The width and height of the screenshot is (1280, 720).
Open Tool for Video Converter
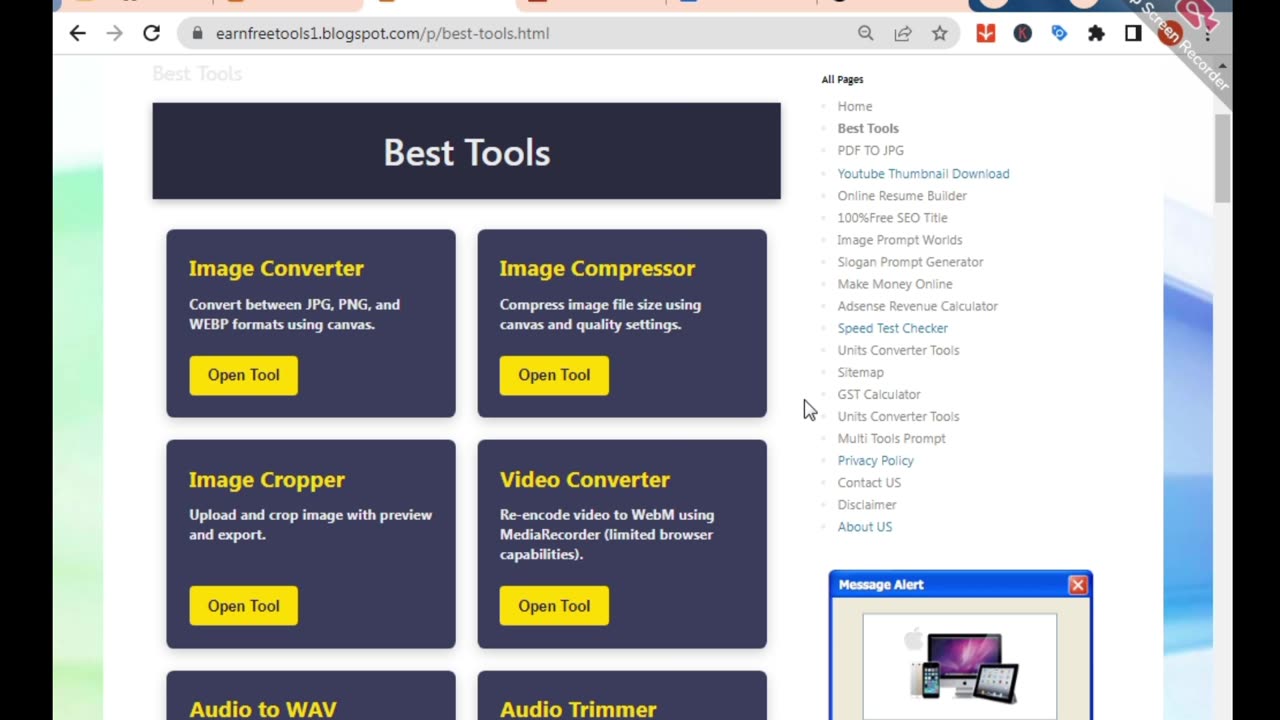554,606
